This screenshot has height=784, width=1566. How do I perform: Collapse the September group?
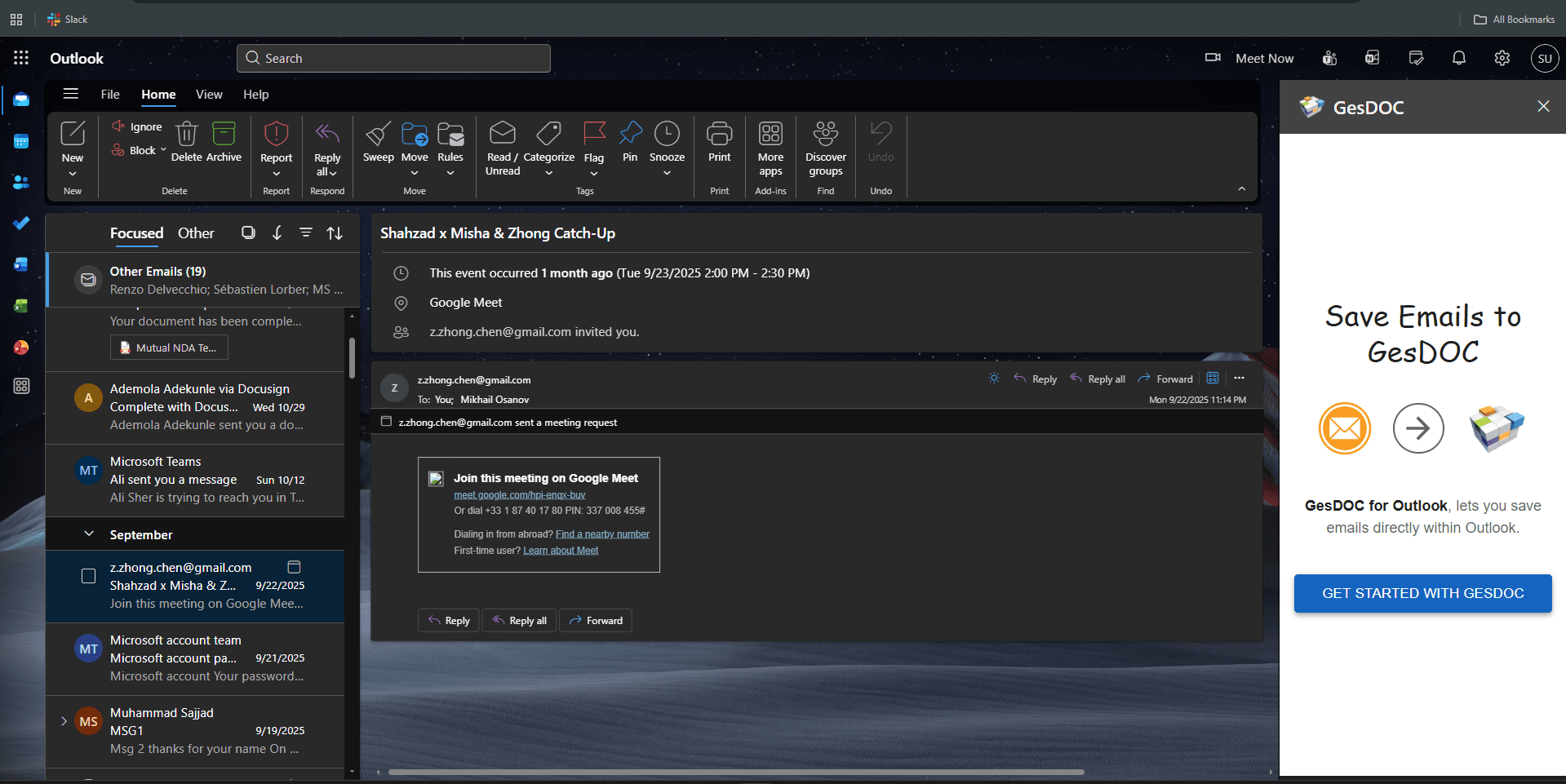88,534
